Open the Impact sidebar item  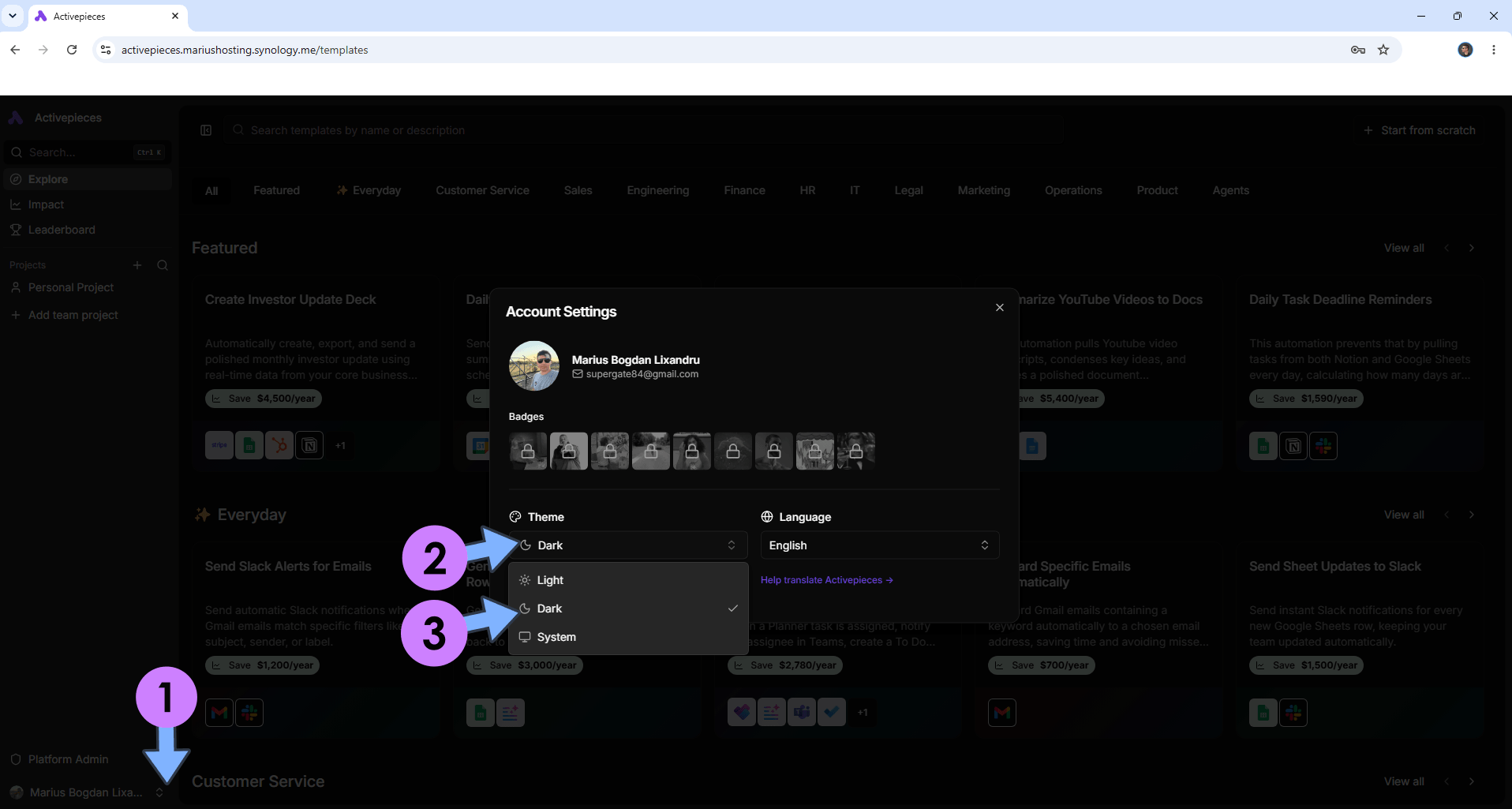coord(88,204)
